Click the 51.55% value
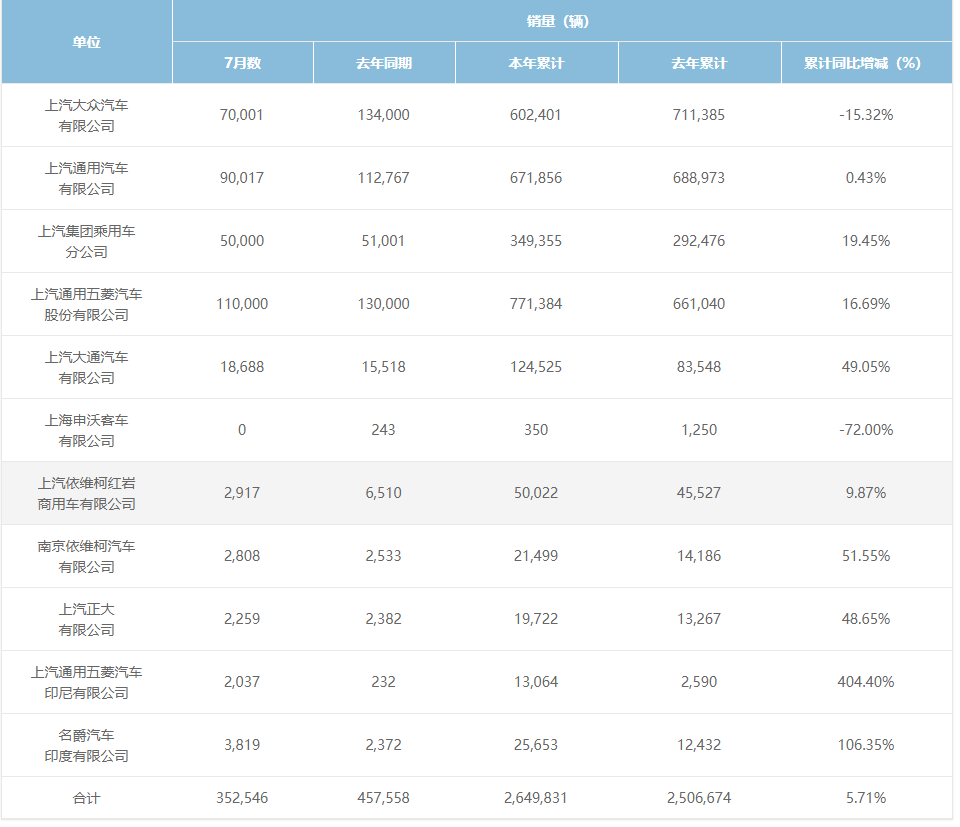This screenshot has height=827, width=960. (866, 556)
